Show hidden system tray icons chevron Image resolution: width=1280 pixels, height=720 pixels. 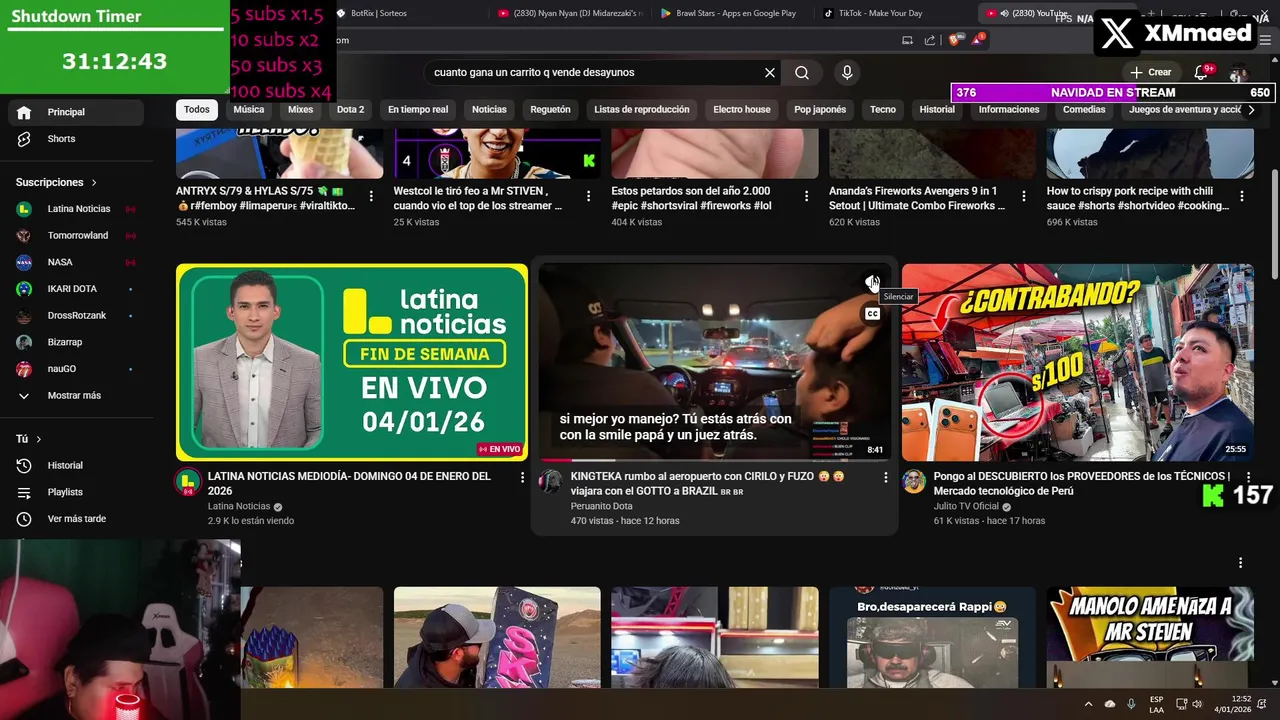click(x=1088, y=704)
